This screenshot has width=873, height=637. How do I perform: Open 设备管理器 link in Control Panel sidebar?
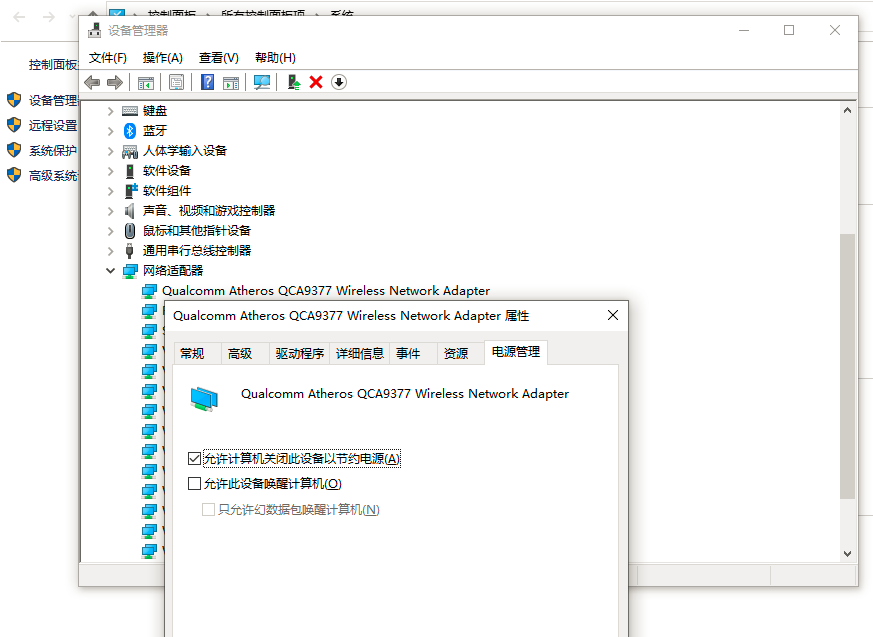[x=54, y=101]
